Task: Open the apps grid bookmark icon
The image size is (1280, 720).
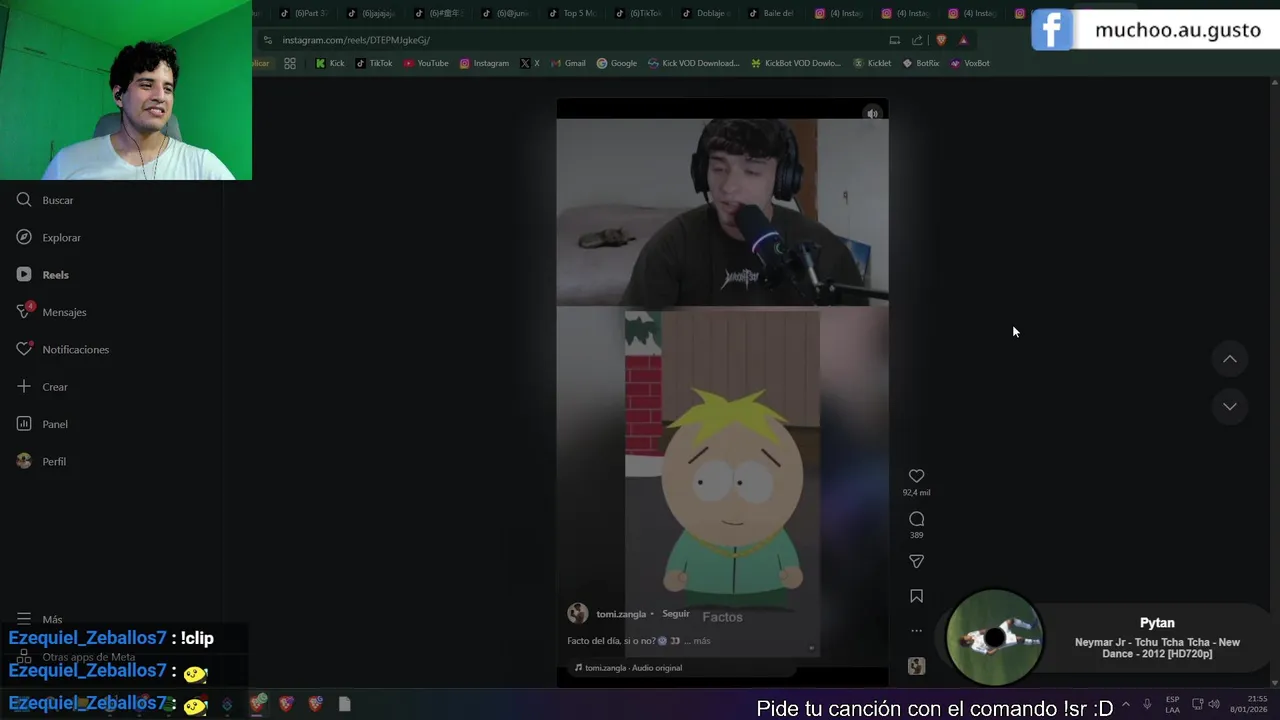Action: 290,63
